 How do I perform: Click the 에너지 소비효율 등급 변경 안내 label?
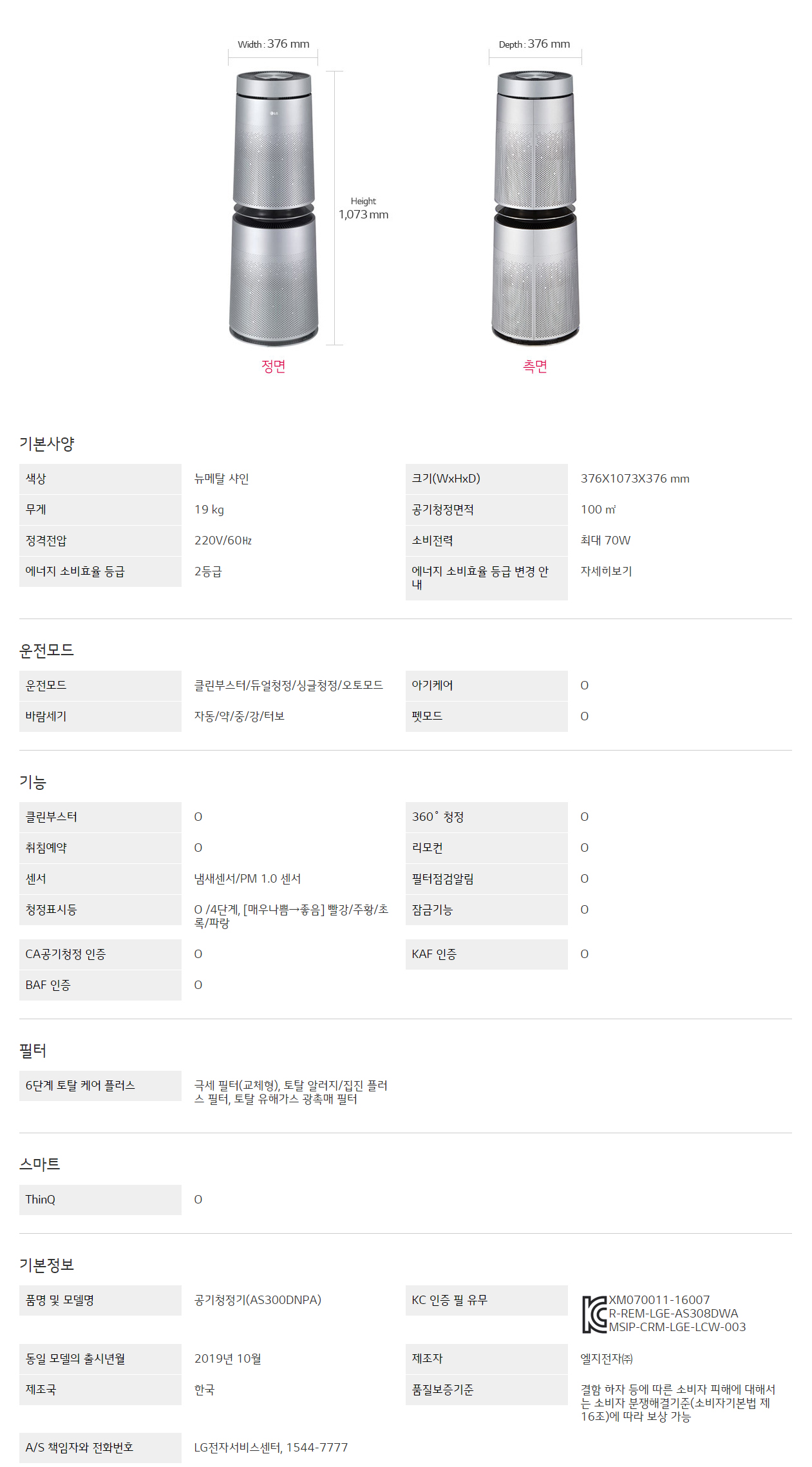click(487, 578)
